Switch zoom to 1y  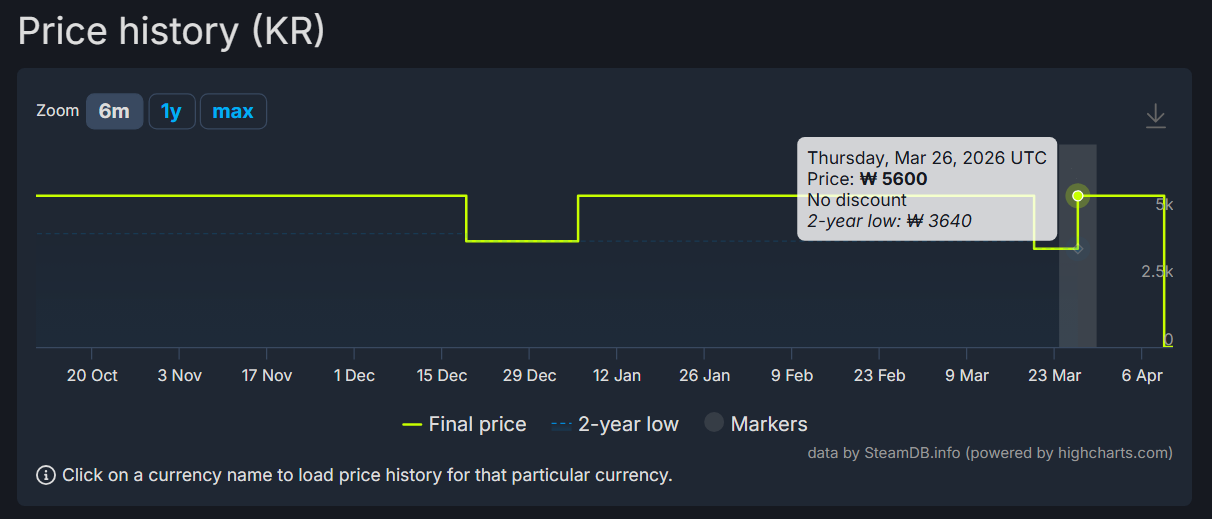click(172, 111)
